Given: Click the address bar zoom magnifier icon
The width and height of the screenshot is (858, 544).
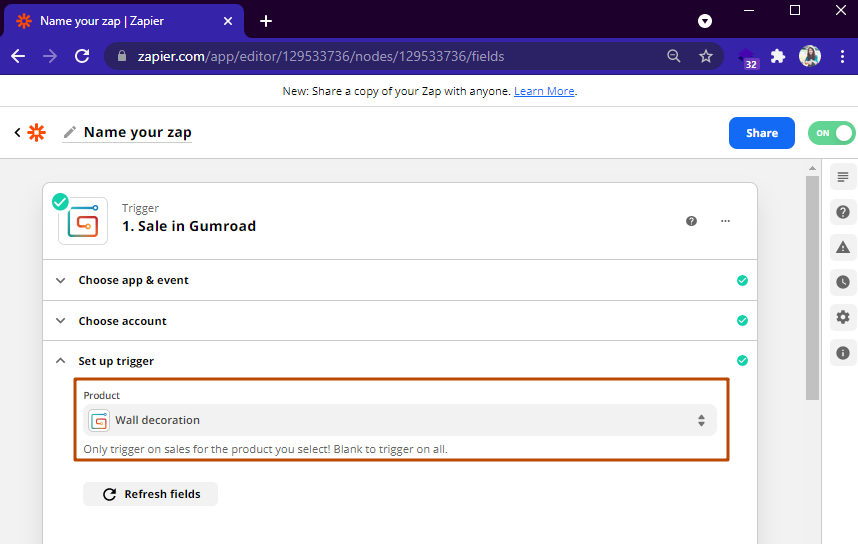Looking at the screenshot, I should click(x=674, y=56).
